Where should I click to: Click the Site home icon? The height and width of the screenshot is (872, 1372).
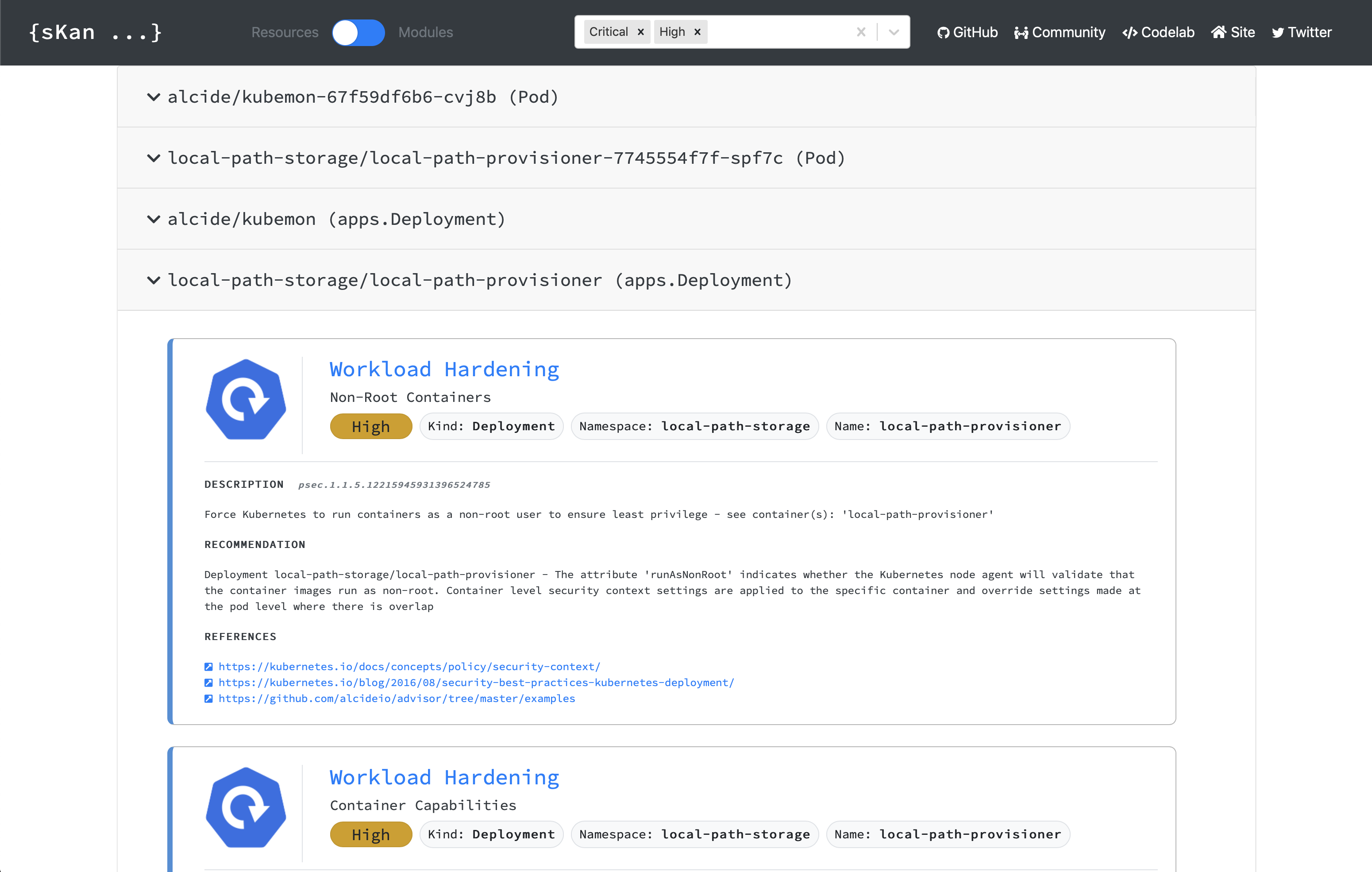pyautogui.click(x=1218, y=32)
